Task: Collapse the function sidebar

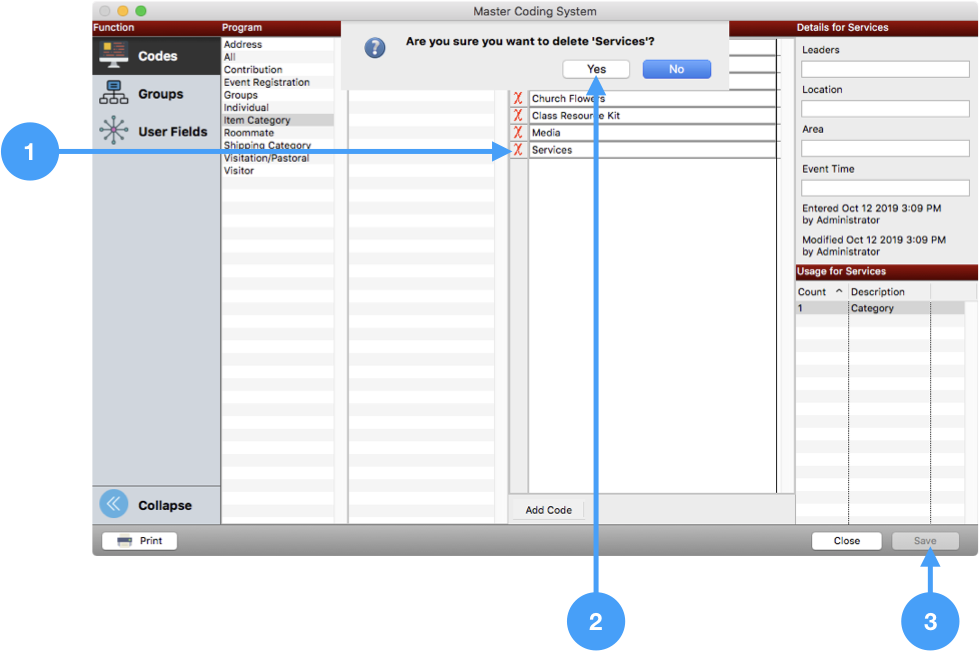Action: coord(146,505)
